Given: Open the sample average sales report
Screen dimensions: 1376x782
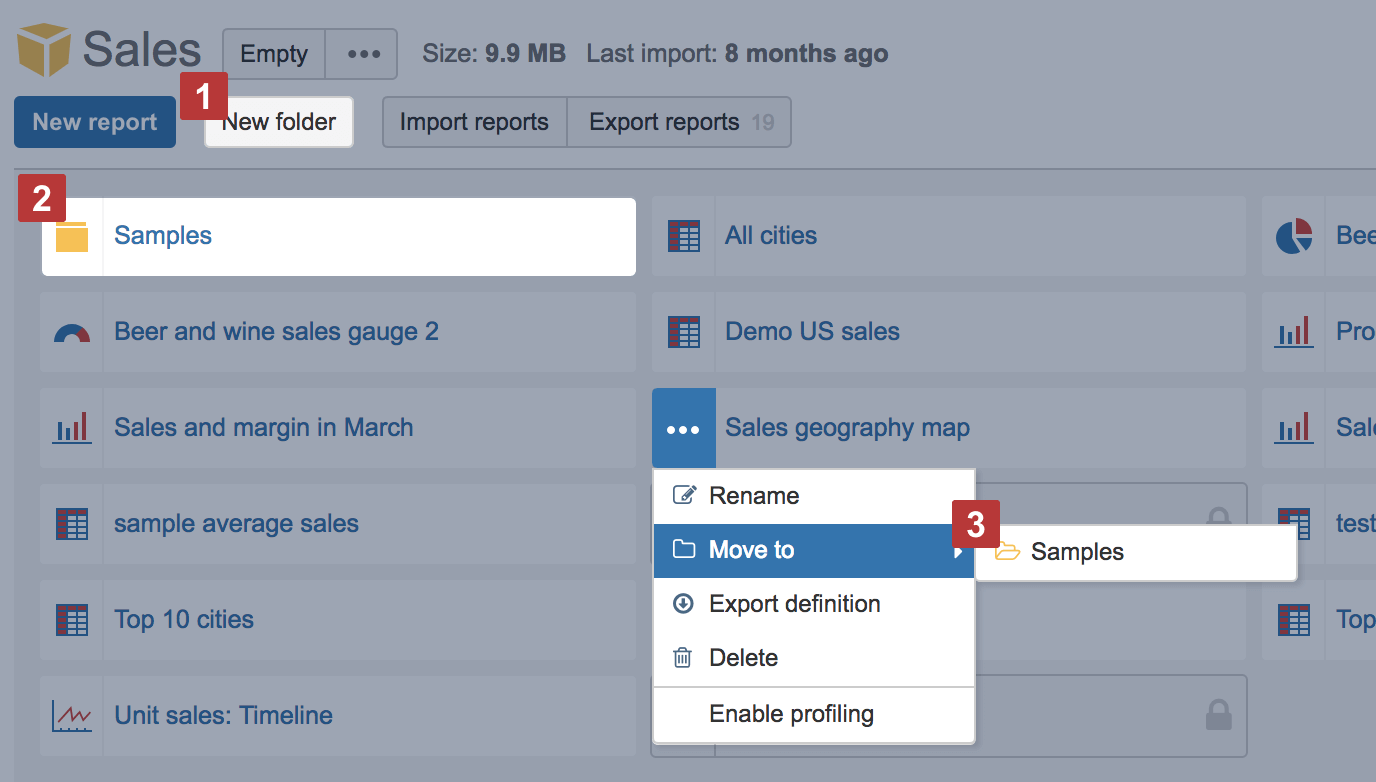Looking at the screenshot, I should pyautogui.click(x=236, y=524).
